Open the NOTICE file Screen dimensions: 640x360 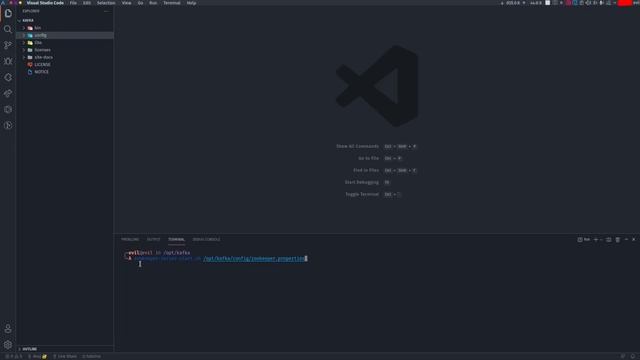point(41,72)
